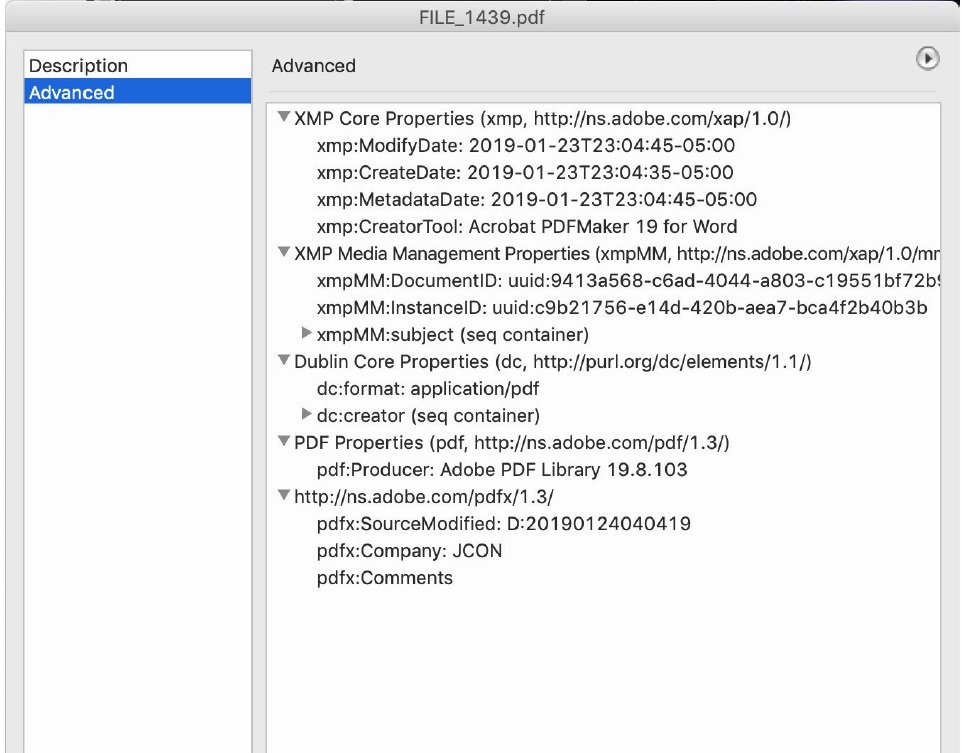Select the xmp:CreateDate entry

coord(524,172)
